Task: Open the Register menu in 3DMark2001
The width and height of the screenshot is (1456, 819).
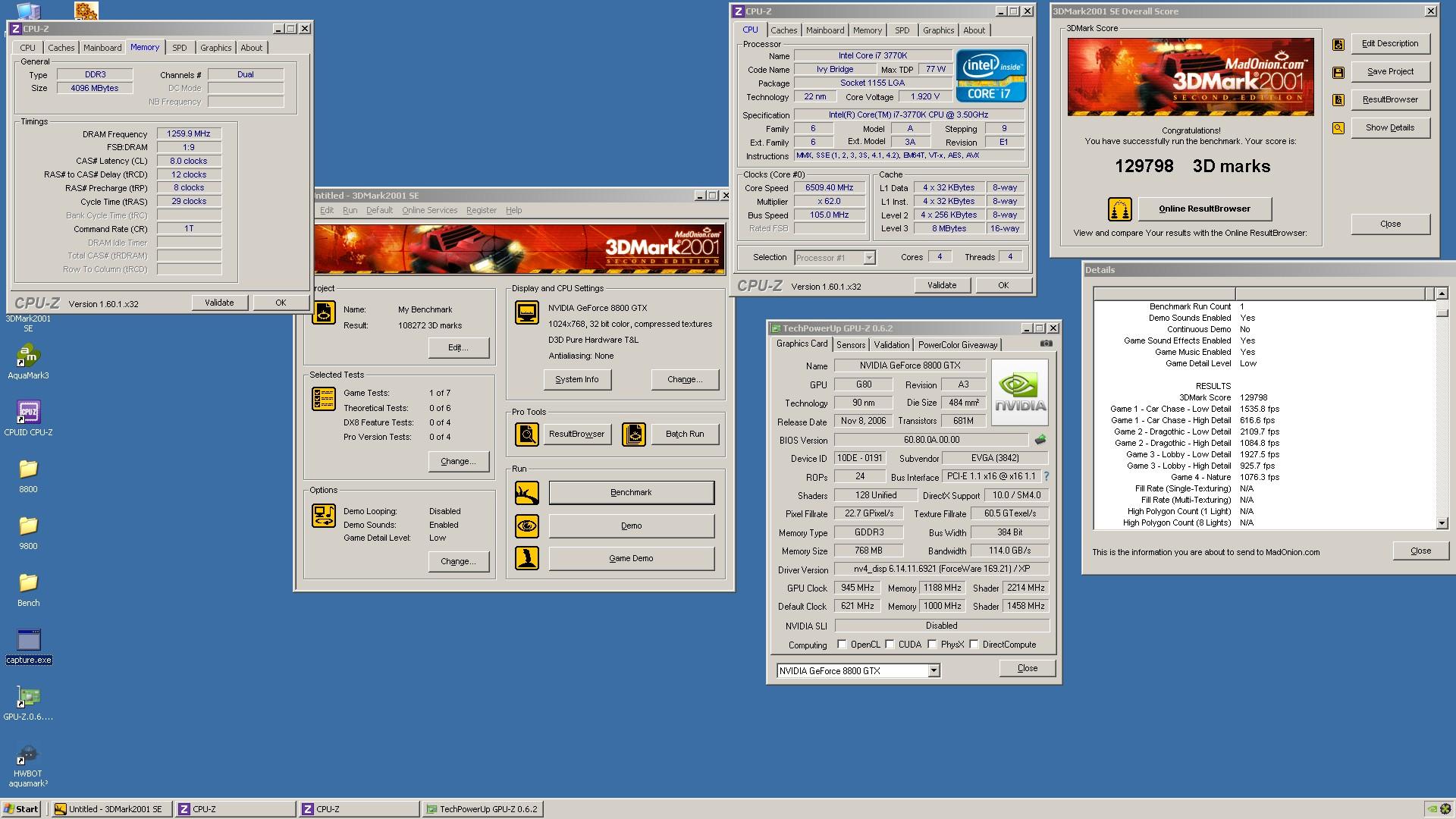Action: pos(481,210)
